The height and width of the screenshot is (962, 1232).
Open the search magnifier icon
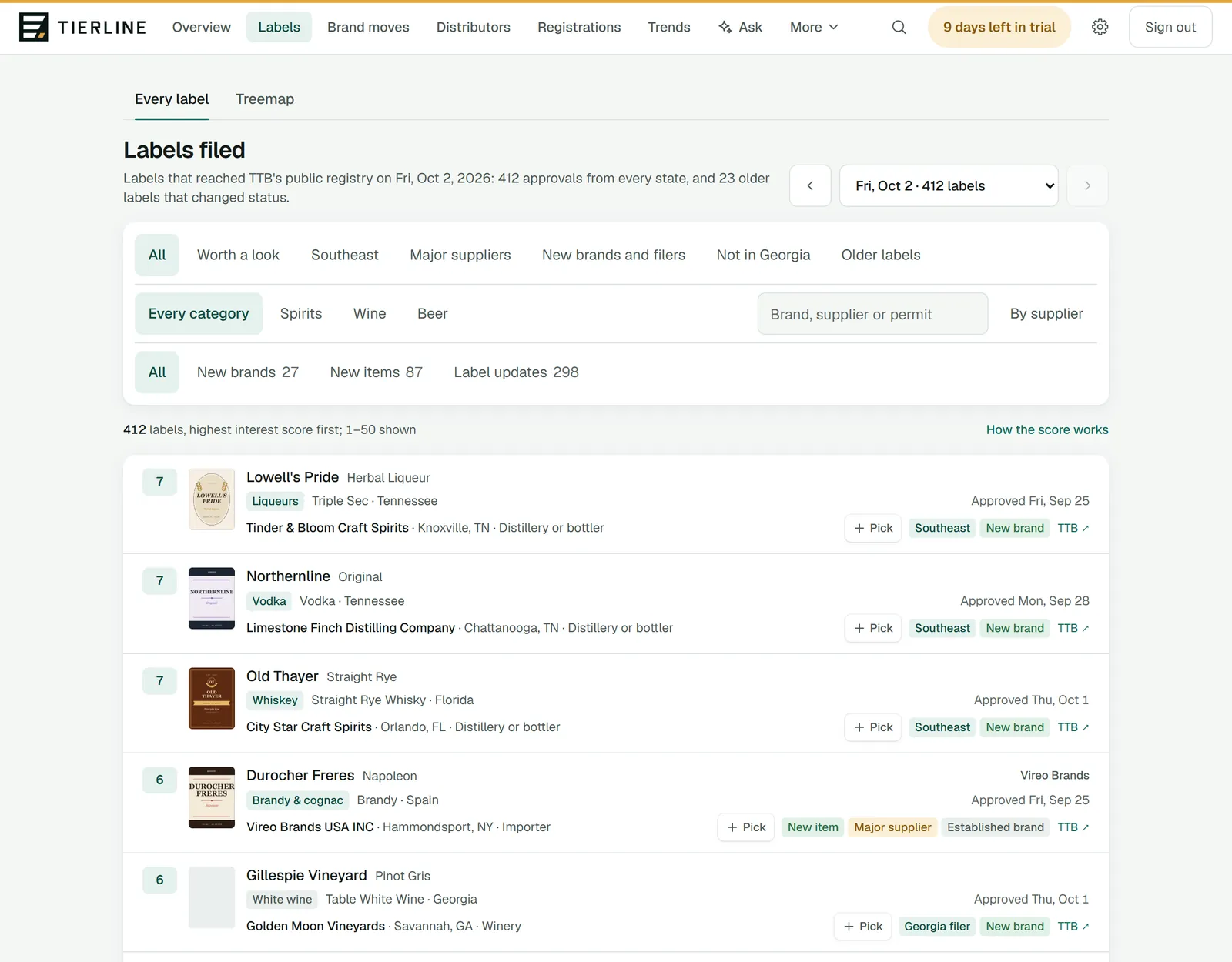[x=899, y=27]
